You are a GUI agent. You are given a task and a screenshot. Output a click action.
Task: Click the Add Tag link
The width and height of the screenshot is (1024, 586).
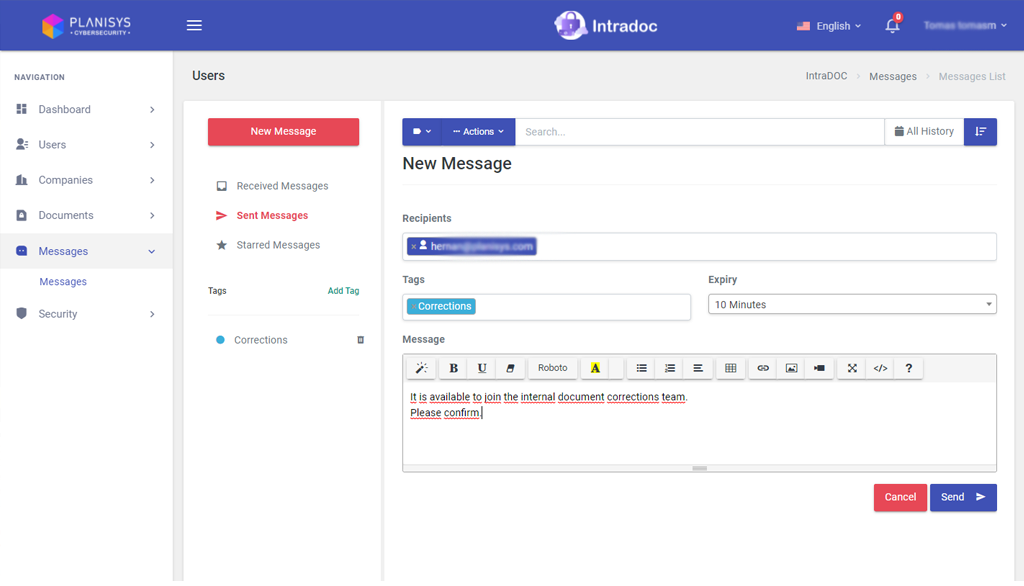pos(343,291)
